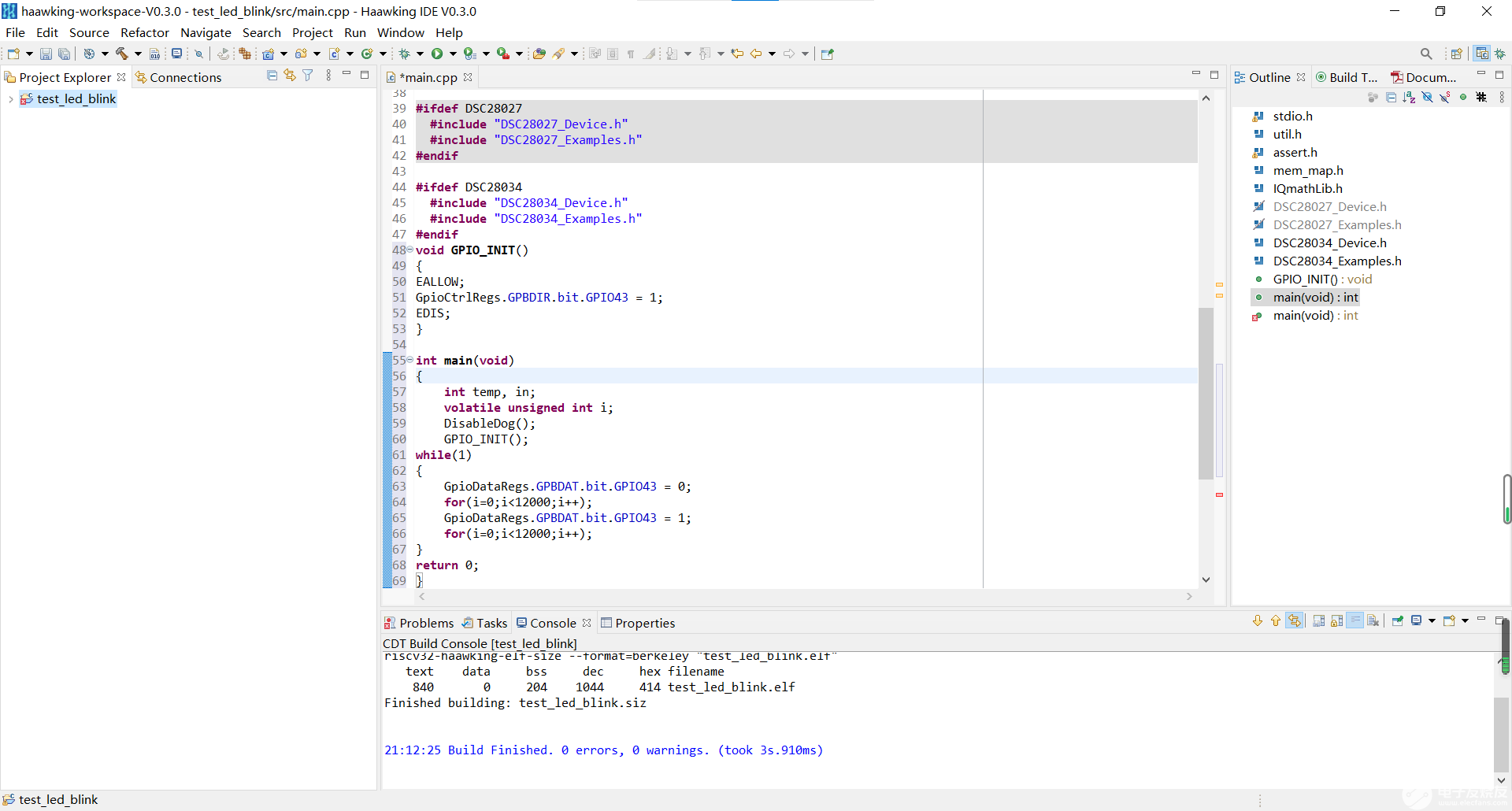1512x811 pixels.
Task: Toggle Link with Editor in Project Explorer
Action: click(290, 76)
